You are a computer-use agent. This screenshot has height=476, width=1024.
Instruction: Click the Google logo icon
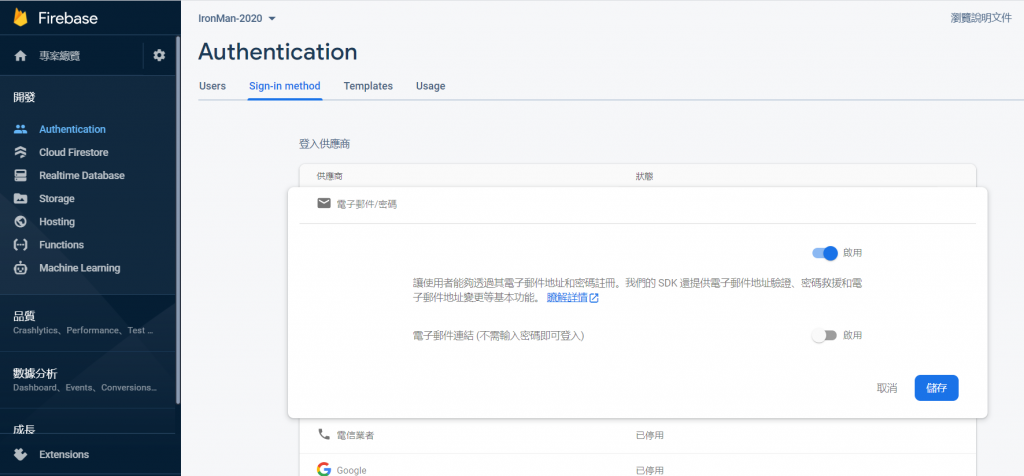(x=324, y=469)
